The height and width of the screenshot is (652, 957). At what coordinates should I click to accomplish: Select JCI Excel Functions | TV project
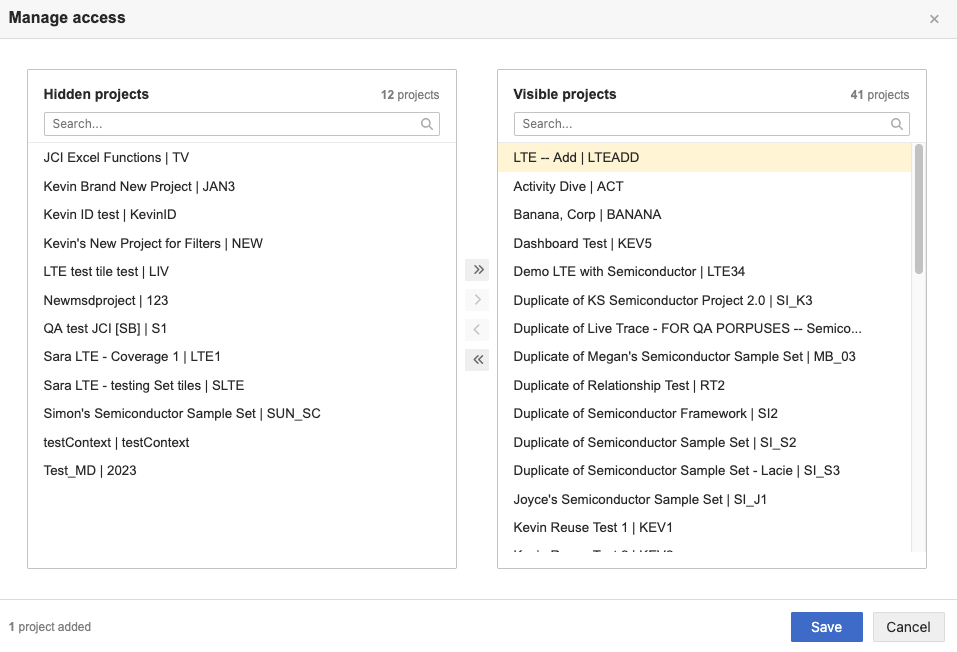point(116,158)
